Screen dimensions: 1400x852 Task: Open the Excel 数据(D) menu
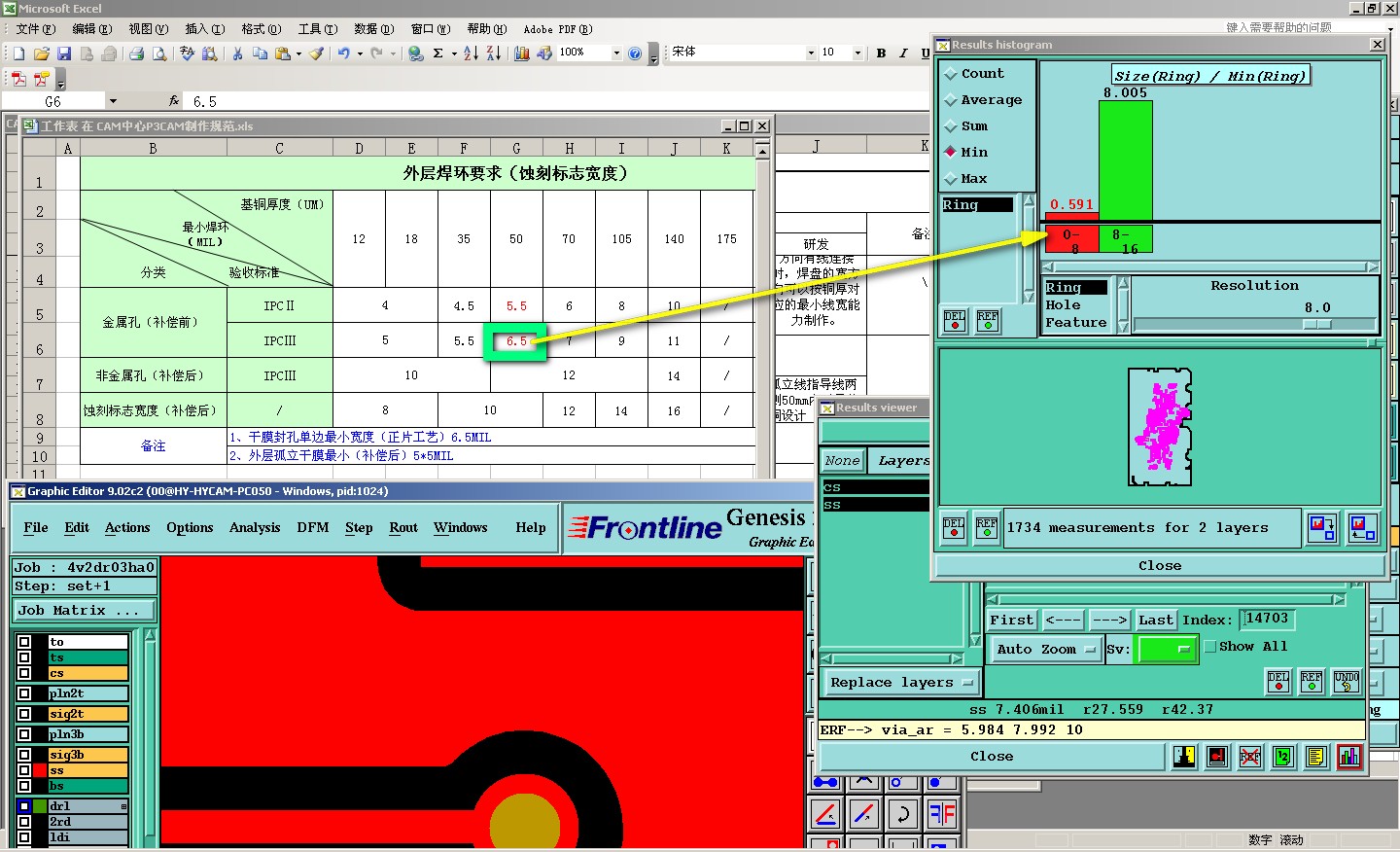(373, 29)
